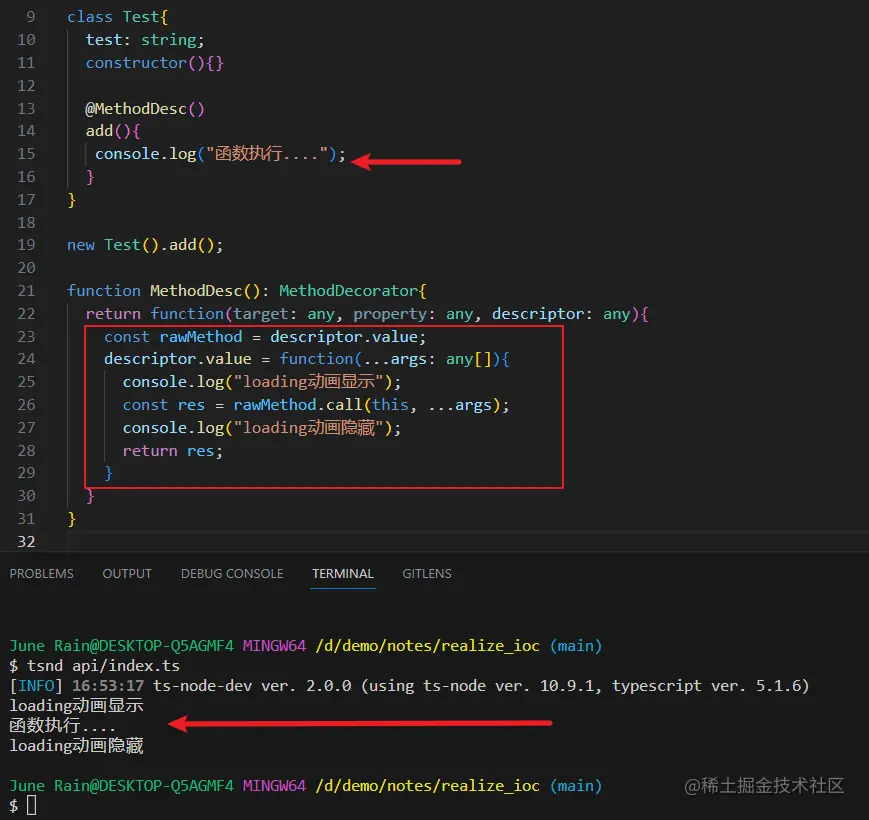Click '[INFO] 16:53:17 ts-node-dev' terminal line
Image resolution: width=869 pixels, height=820 pixels.
pyautogui.click(x=410, y=686)
